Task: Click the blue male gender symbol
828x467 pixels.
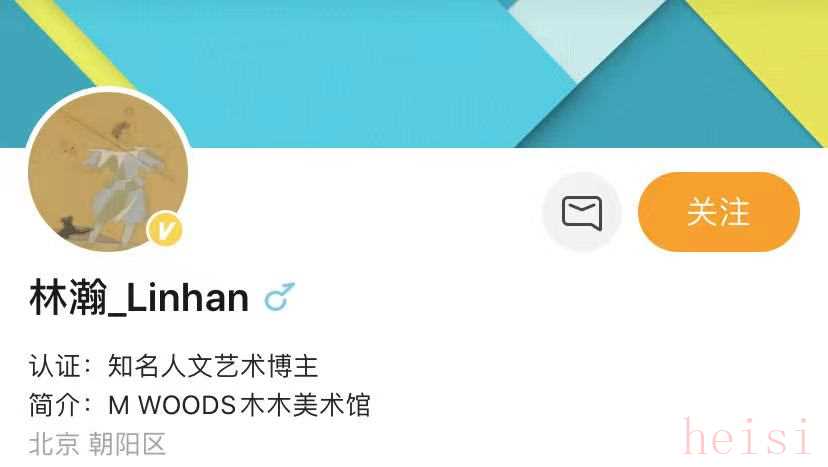Action: [279, 297]
